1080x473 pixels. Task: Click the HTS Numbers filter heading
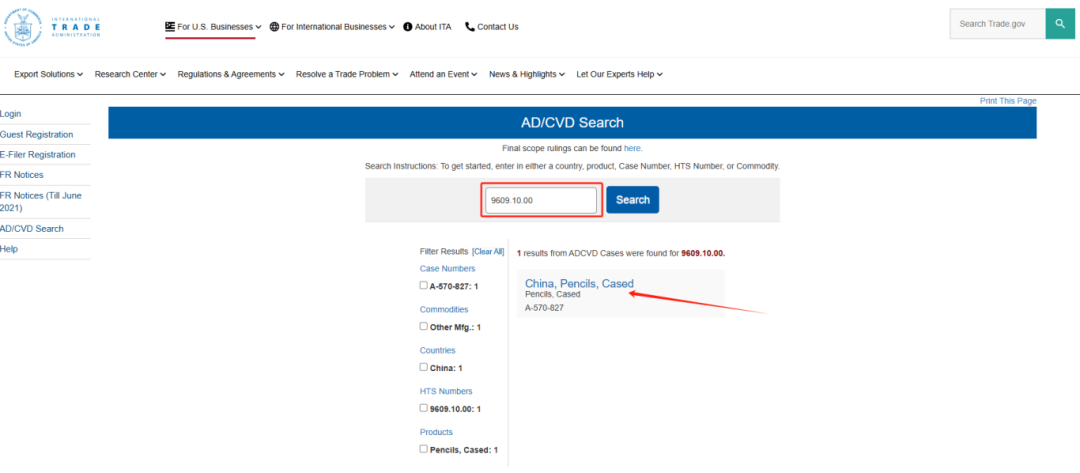click(x=446, y=391)
